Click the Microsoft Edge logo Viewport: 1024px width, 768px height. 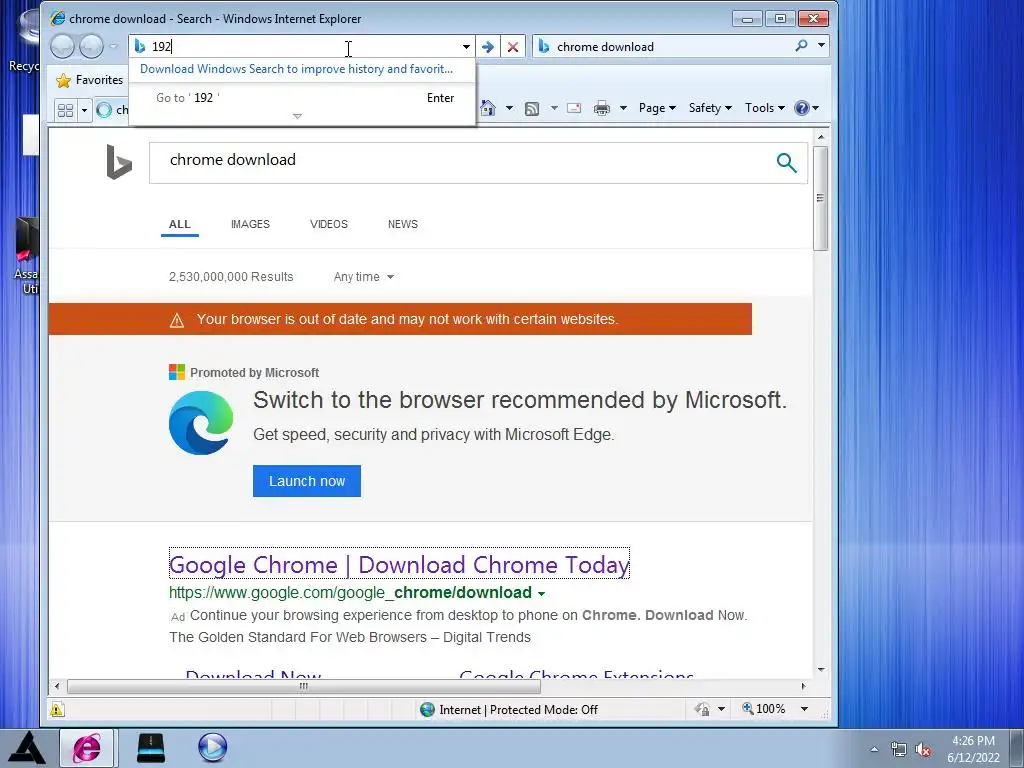200,423
